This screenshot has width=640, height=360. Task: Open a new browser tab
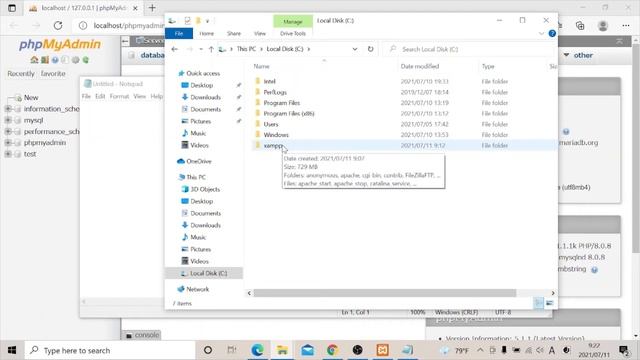coord(152,8)
